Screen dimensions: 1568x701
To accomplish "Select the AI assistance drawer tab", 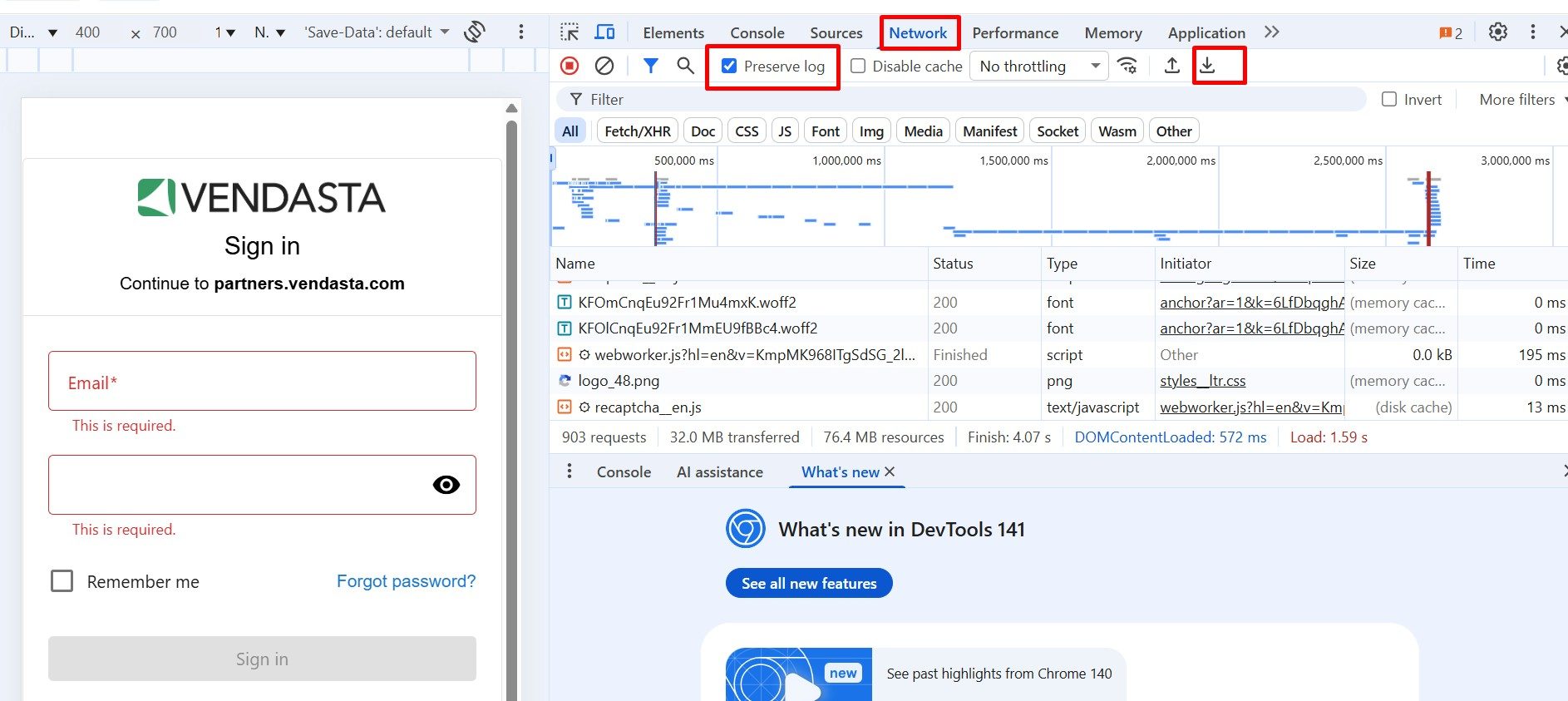I will [720, 472].
